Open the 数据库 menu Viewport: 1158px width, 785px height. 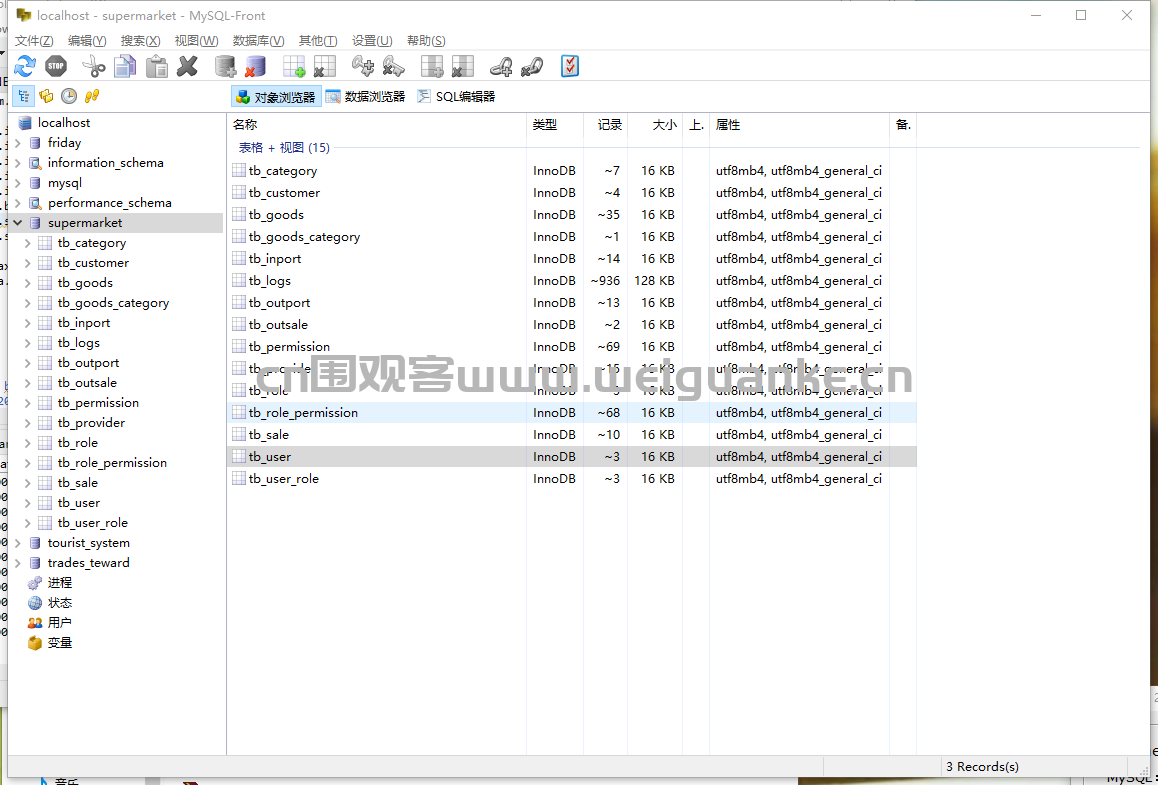tap(258, 41)
